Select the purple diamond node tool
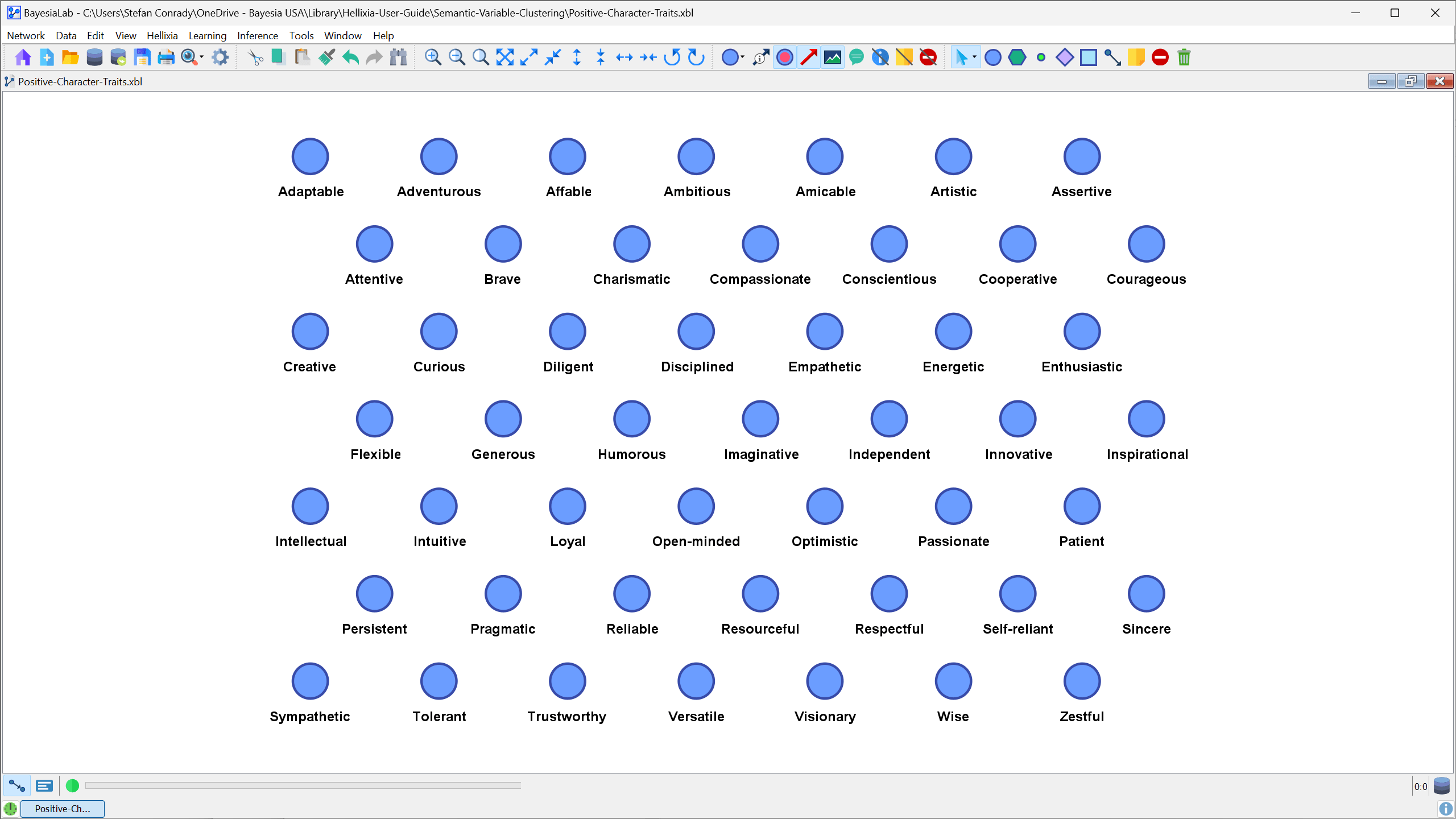This screenshot has width=1456, height=819. (x=1064, y=57)
